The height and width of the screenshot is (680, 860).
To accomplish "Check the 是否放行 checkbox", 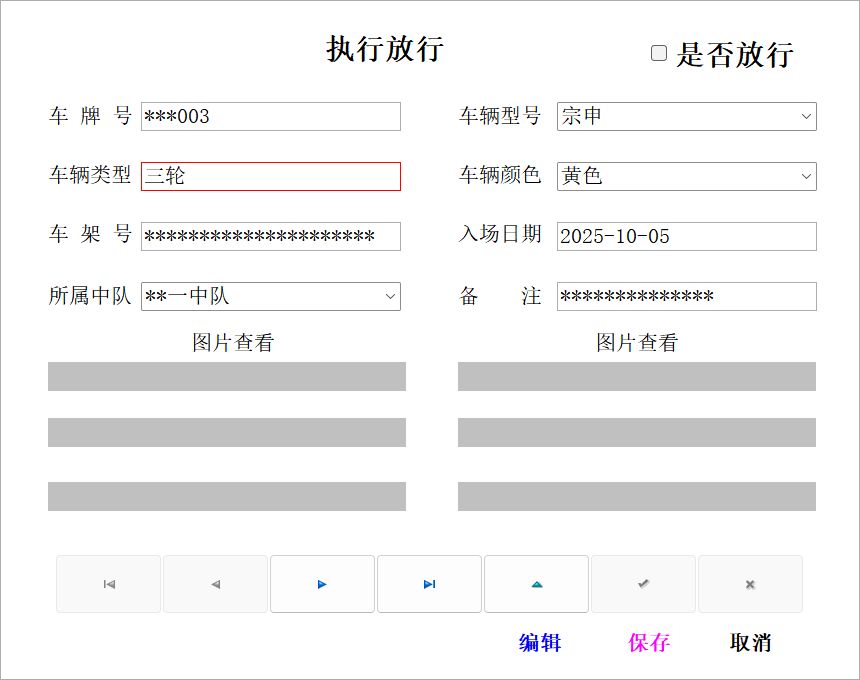I will 659,53.
